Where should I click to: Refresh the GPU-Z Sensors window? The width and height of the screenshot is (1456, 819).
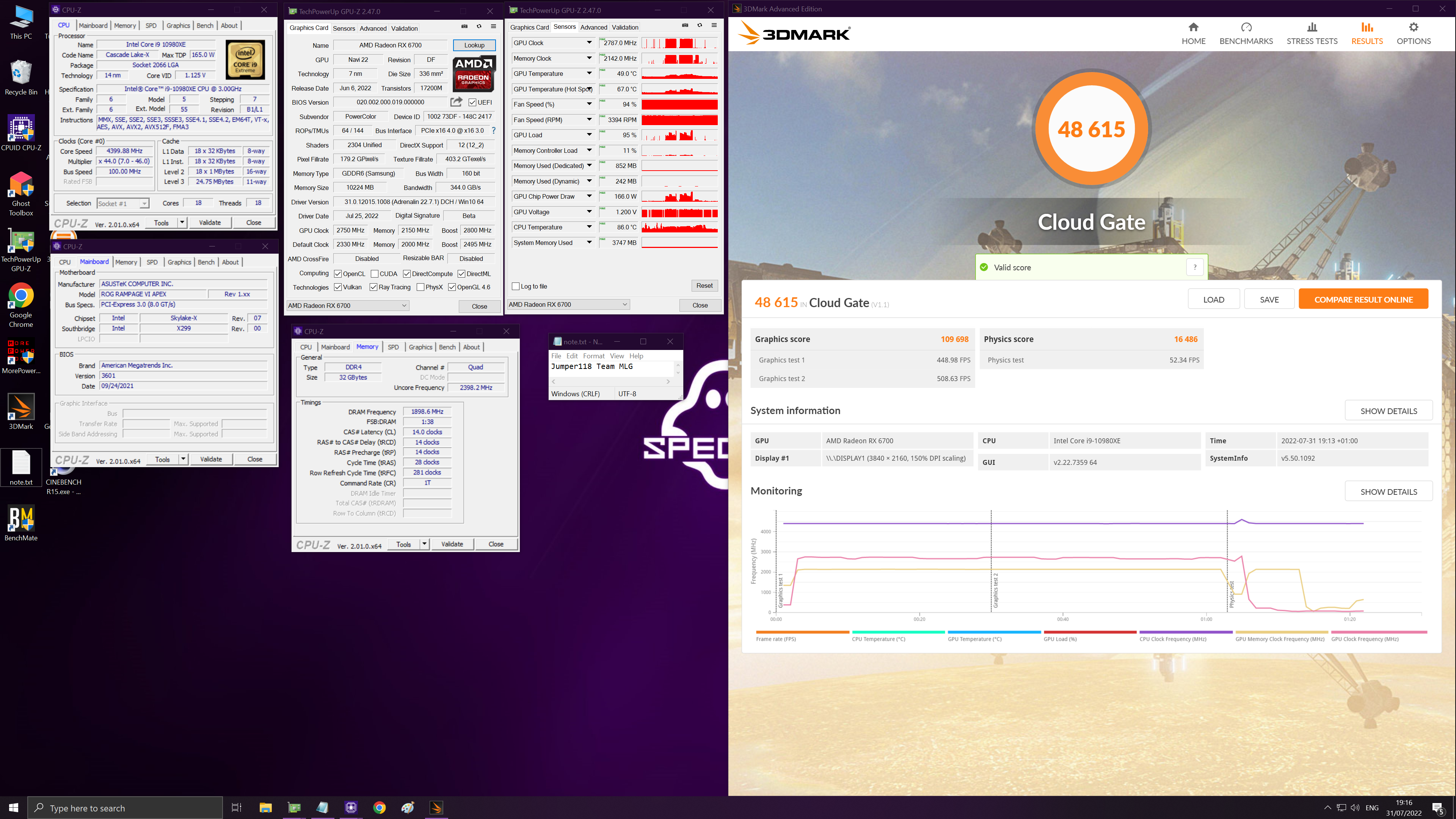click(x=699, y=25)
